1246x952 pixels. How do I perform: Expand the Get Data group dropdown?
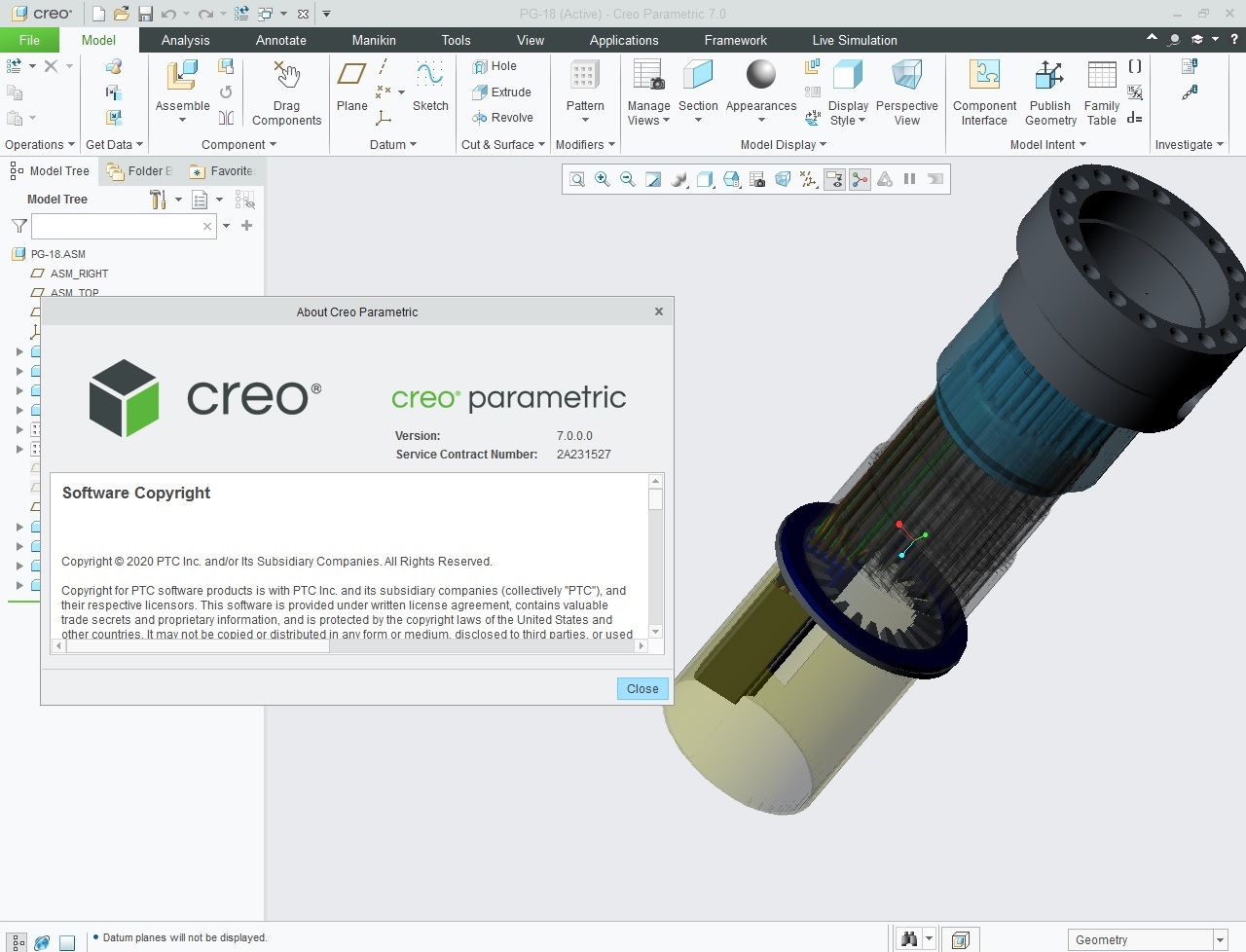point(114,145)
